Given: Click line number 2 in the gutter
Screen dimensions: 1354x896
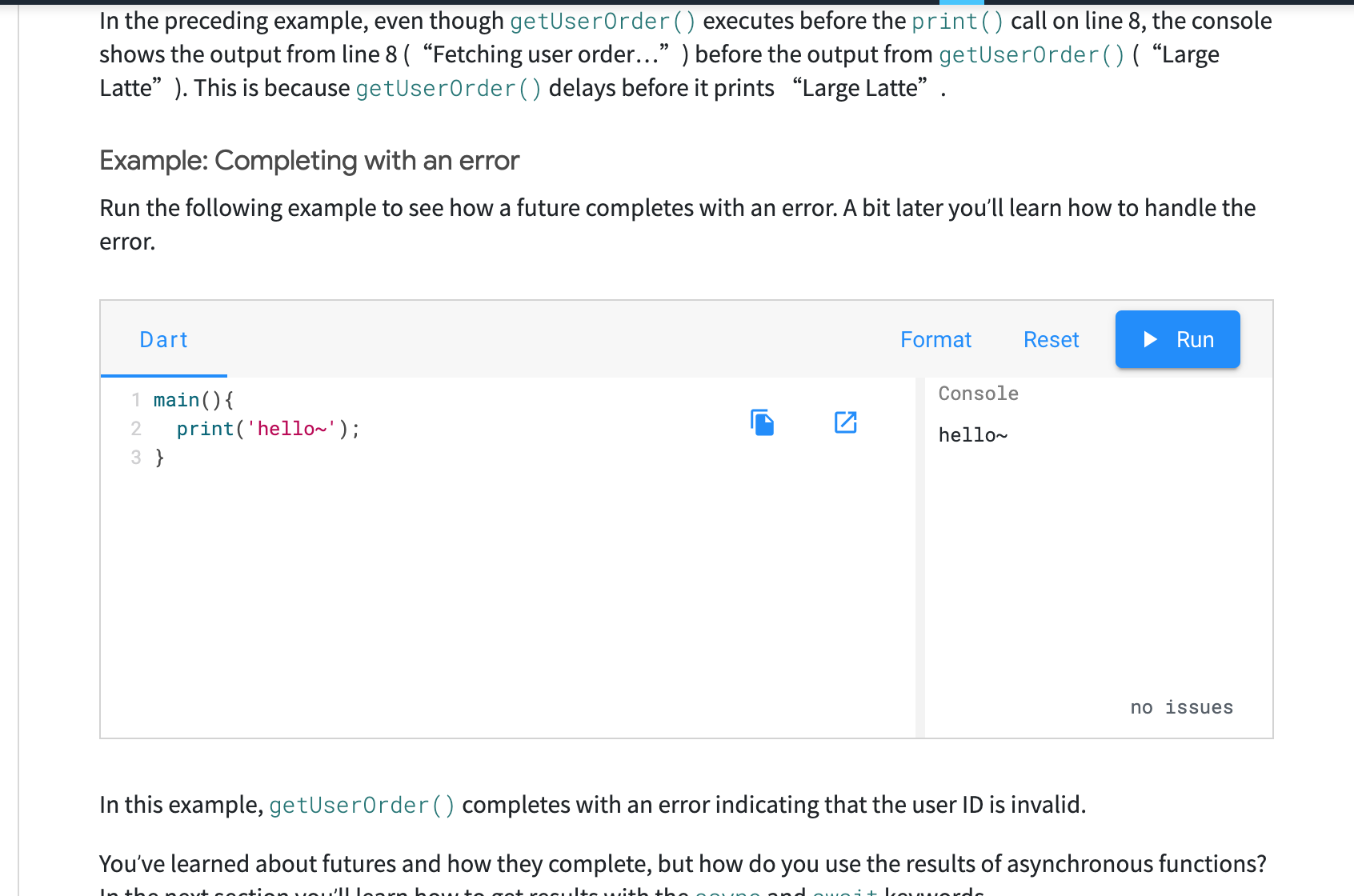Looking at the screenshot, I should [136, 429].
